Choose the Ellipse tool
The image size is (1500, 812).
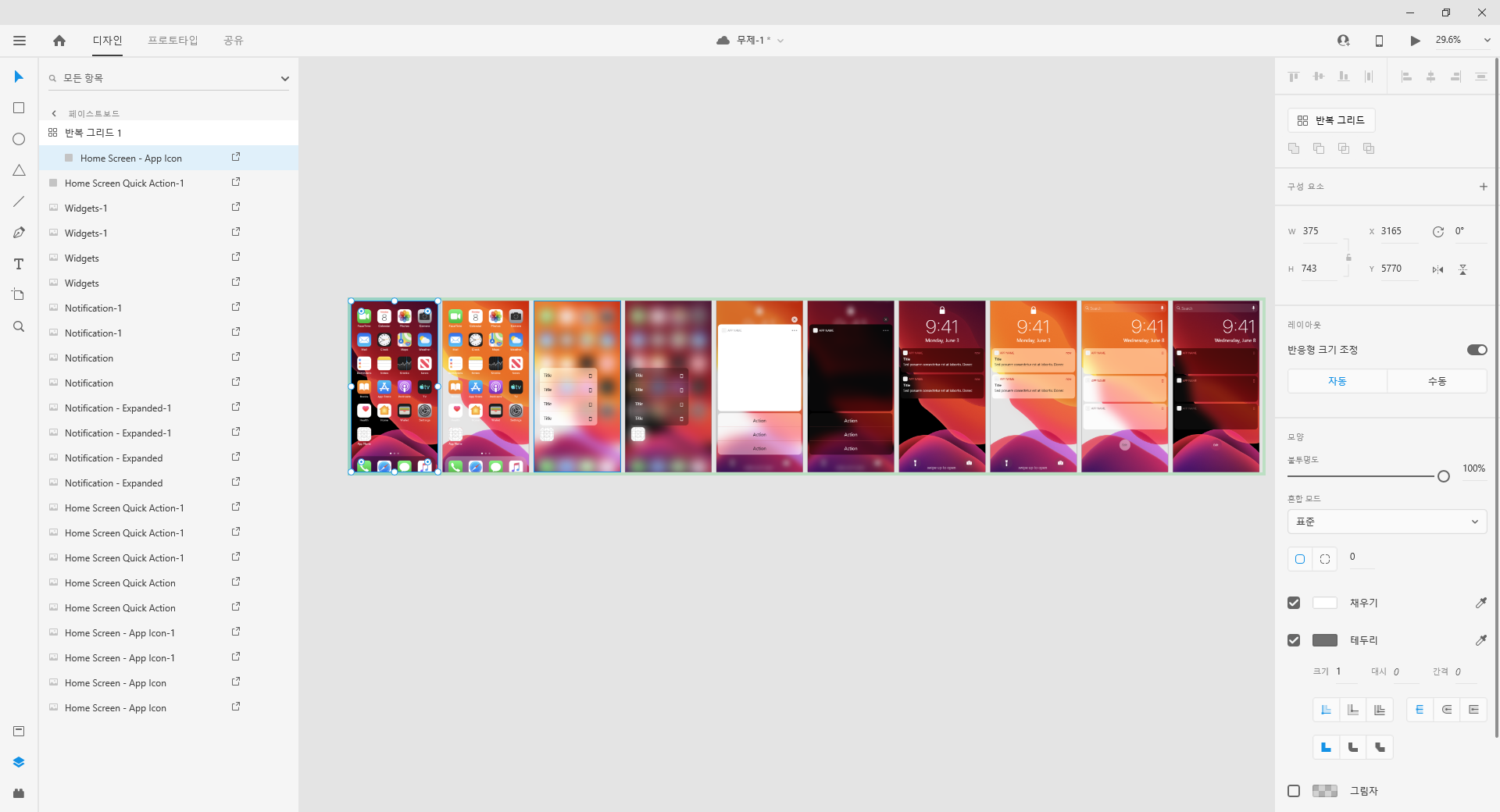point(19,139)
